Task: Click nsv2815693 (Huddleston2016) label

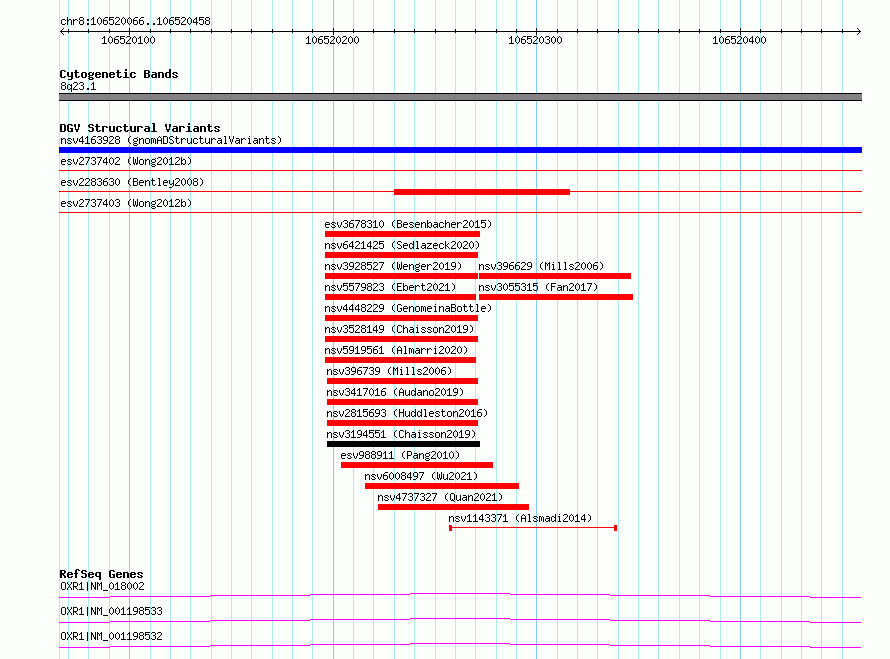Action: point(407,413)
